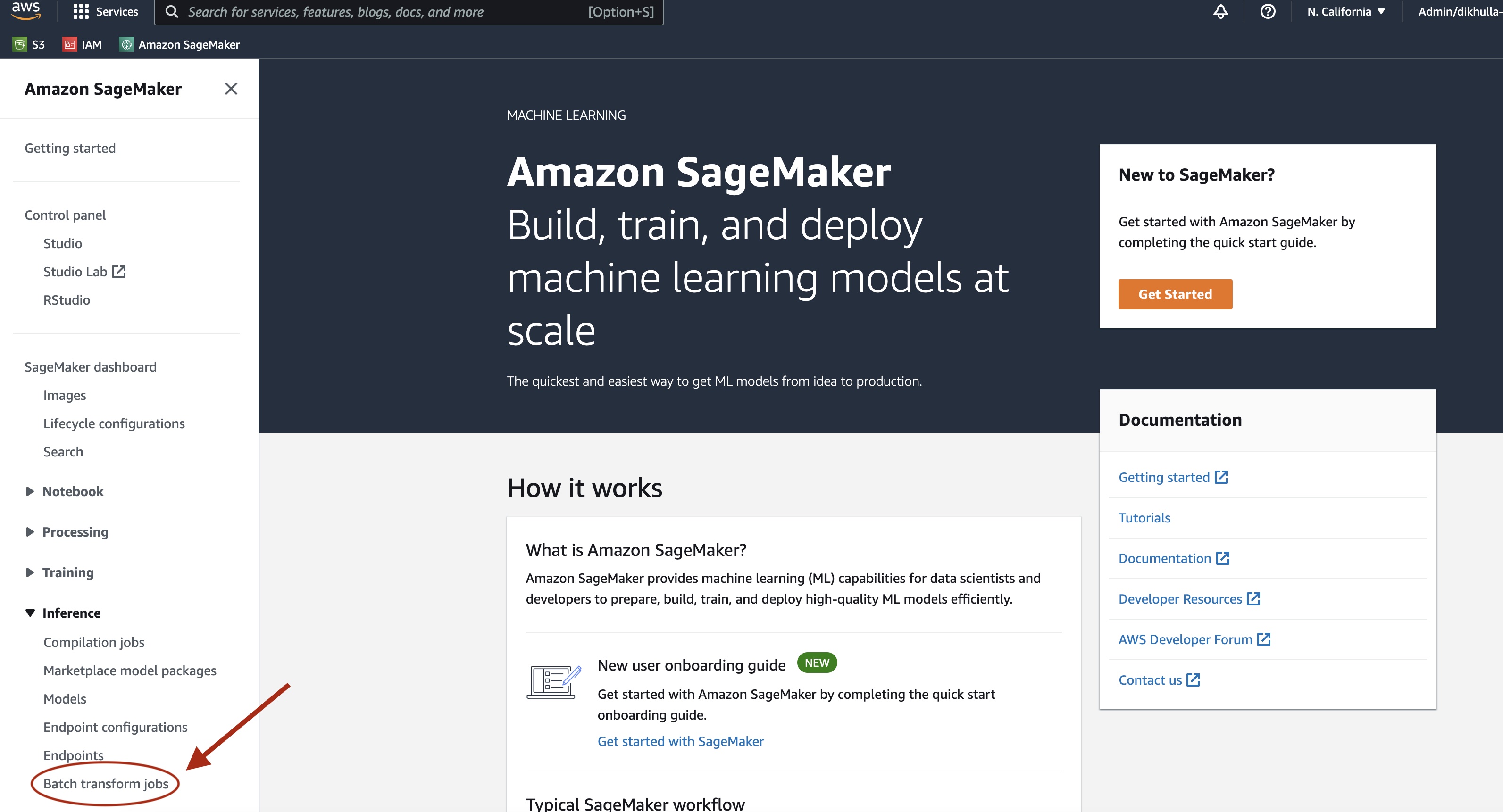Open Endpoints under Inference
Image resolution: width=1503 pixels, height=812 pixels.
tap(74, 755)
